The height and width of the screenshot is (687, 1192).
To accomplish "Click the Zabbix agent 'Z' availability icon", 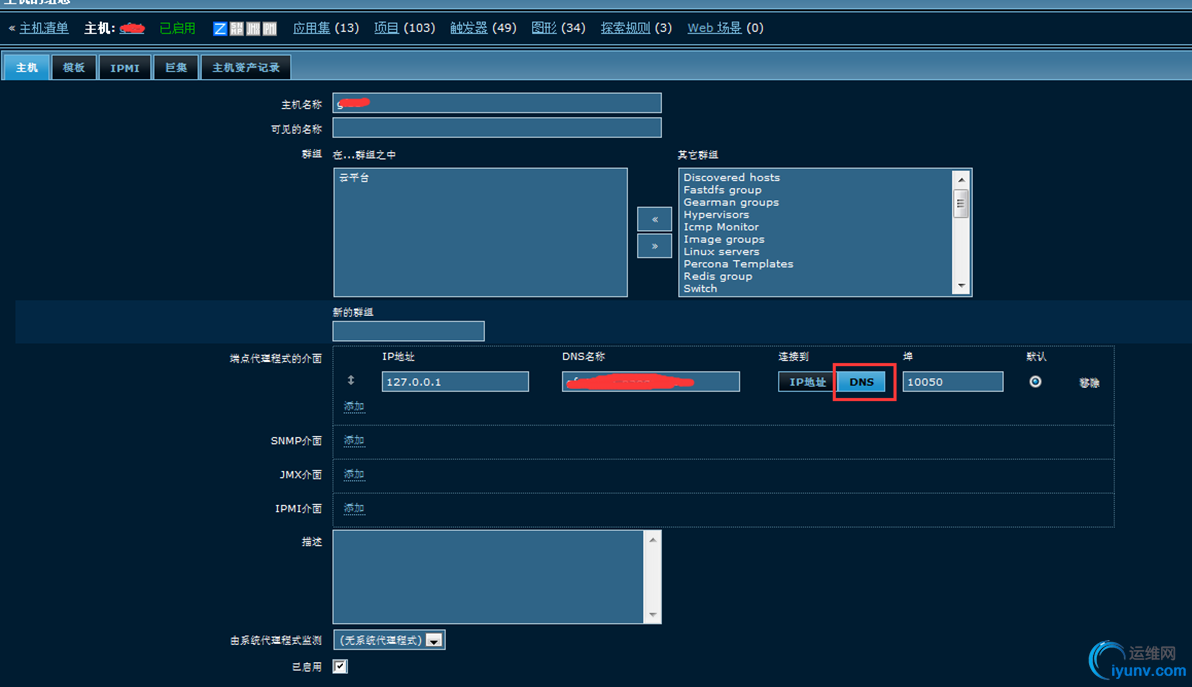I will click(220, 29).
